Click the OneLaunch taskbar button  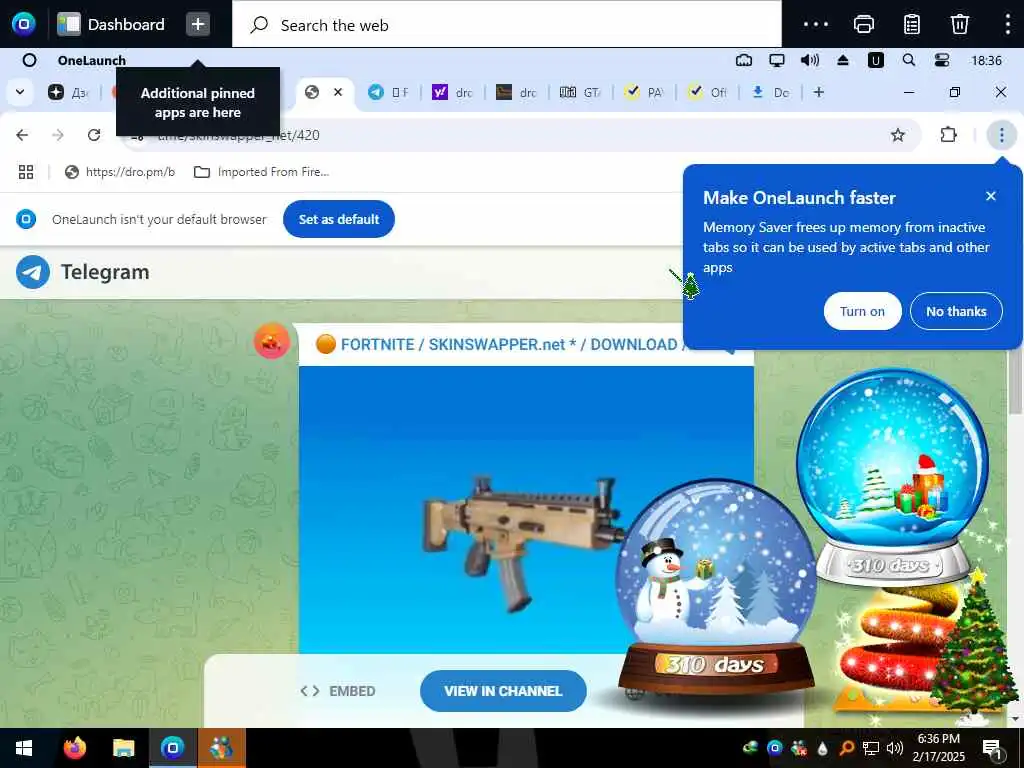pos(172,748)
